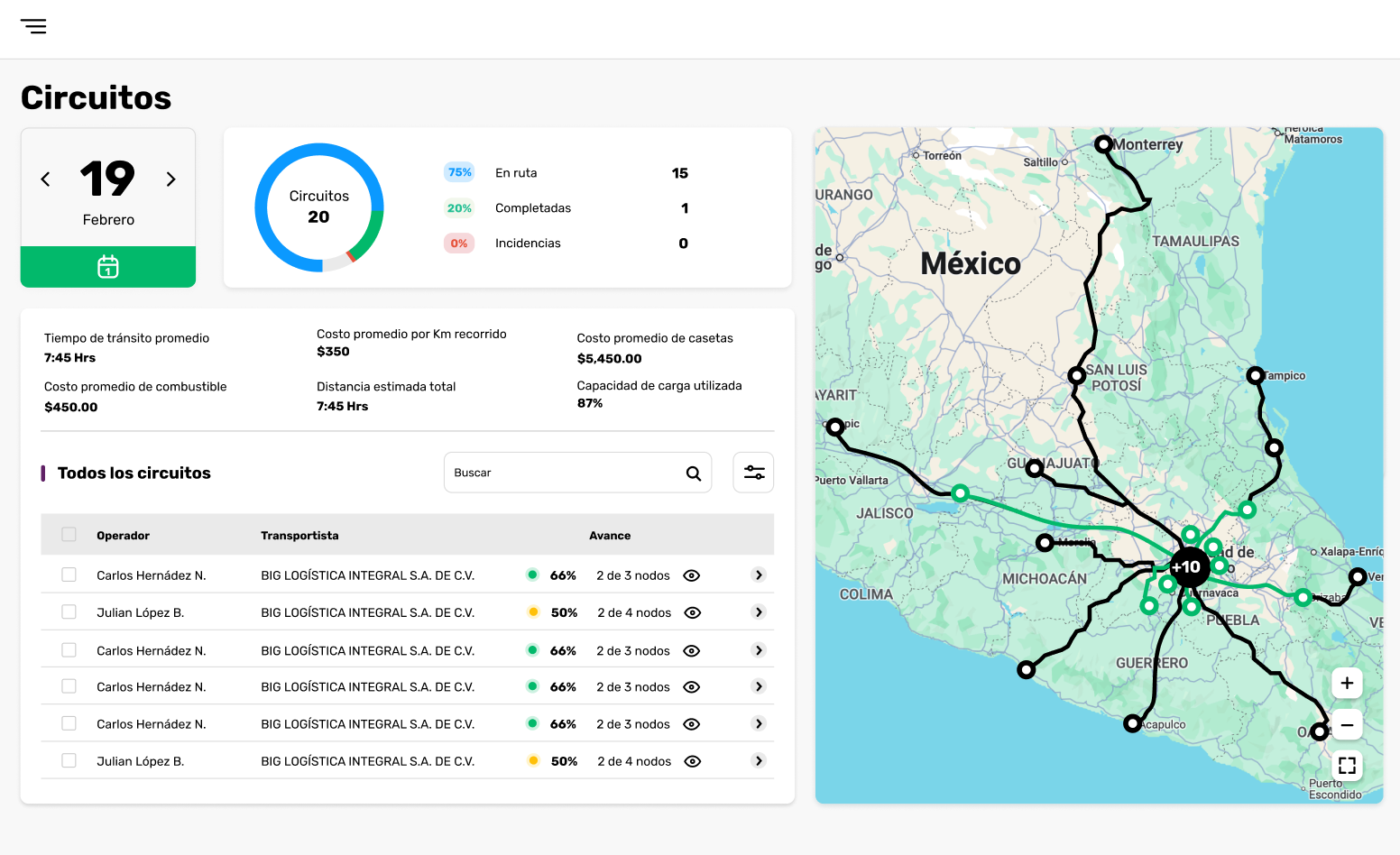Open the green calendar date picker
Viewport: 1400px width, 855px height.
108,267
